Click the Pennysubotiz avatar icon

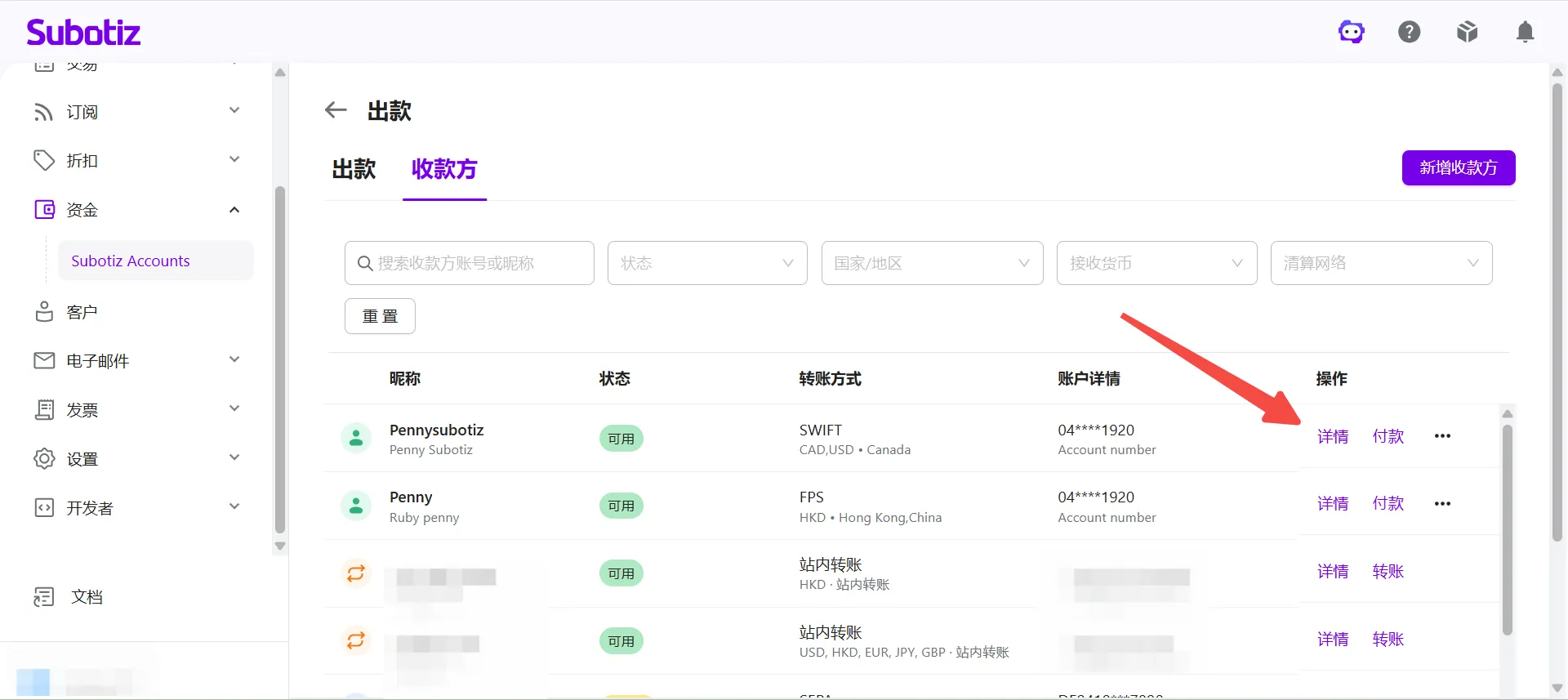click(x=356, y=439)
